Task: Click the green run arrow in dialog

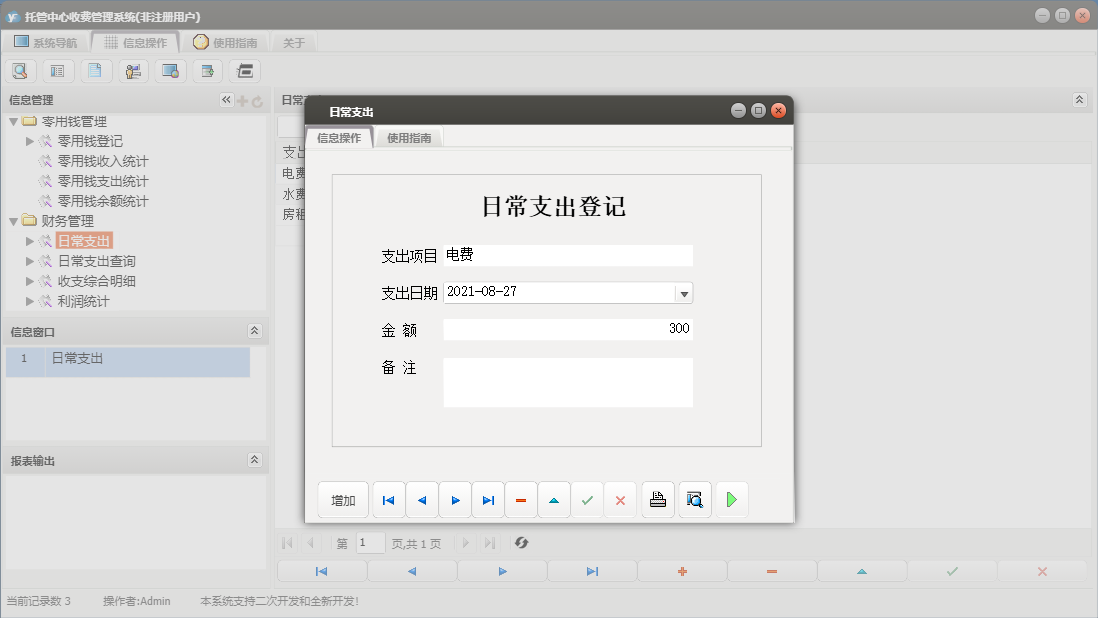Action: (731, 500)
